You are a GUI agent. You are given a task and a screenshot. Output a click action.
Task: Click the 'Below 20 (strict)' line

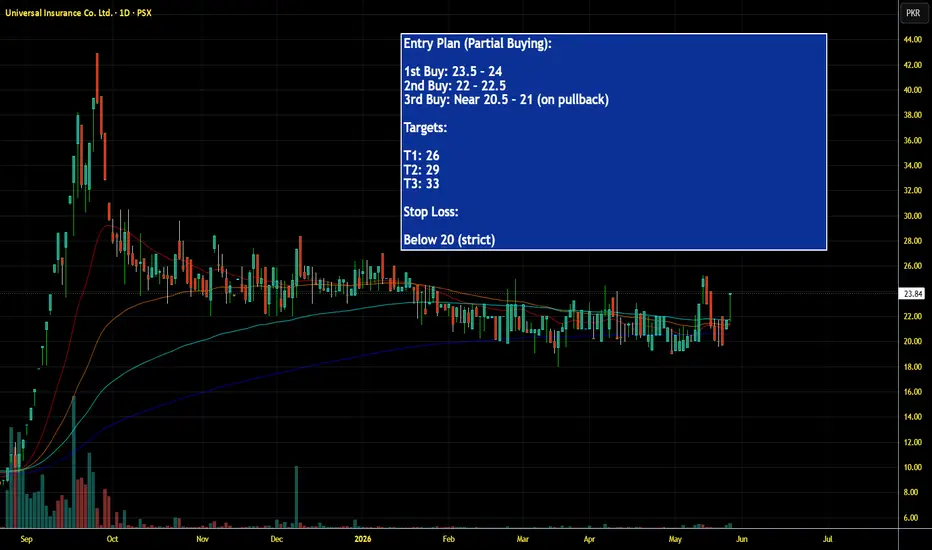[x=449, y=240]
